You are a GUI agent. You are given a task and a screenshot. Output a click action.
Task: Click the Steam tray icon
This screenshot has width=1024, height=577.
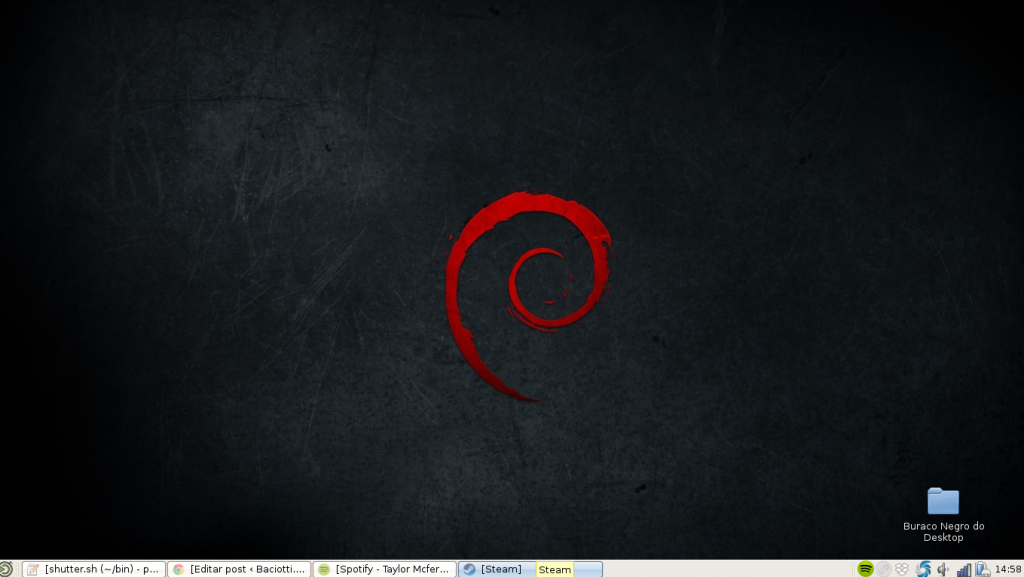click(x=884, y=569)
